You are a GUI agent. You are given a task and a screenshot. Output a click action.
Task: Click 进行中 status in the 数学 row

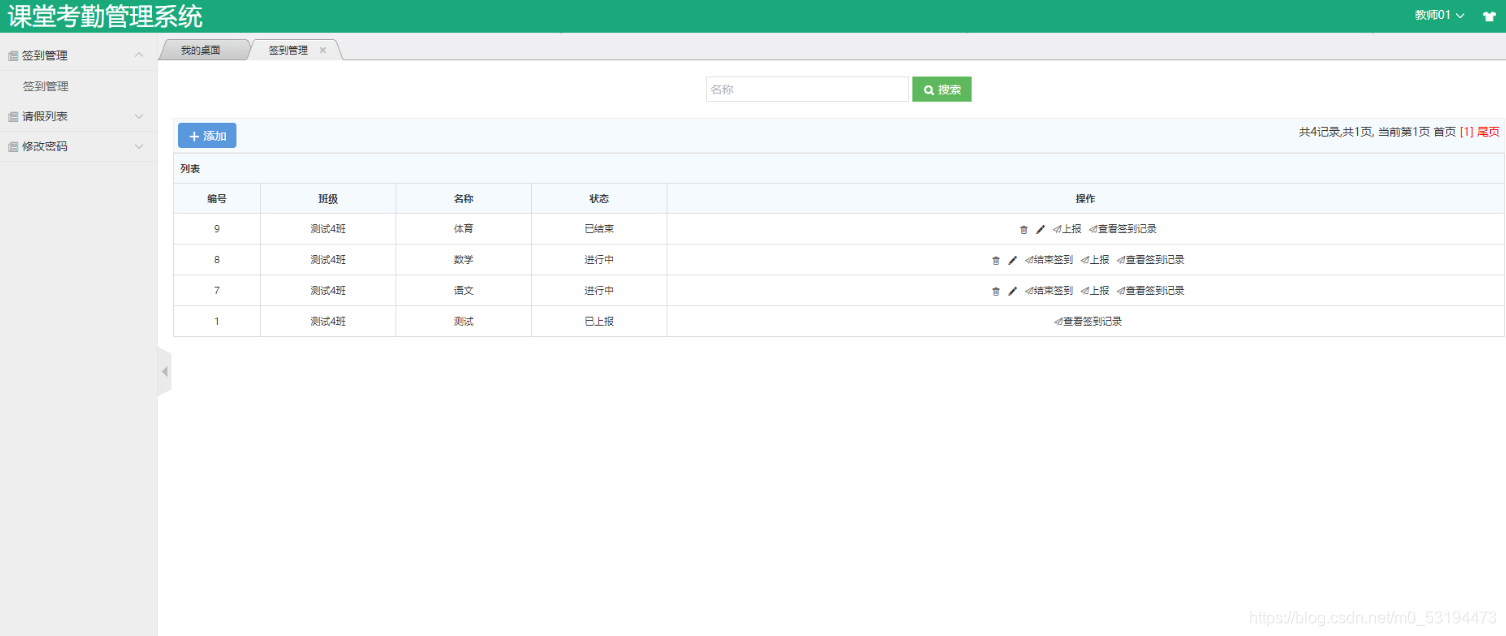click(x=599, y=260)
